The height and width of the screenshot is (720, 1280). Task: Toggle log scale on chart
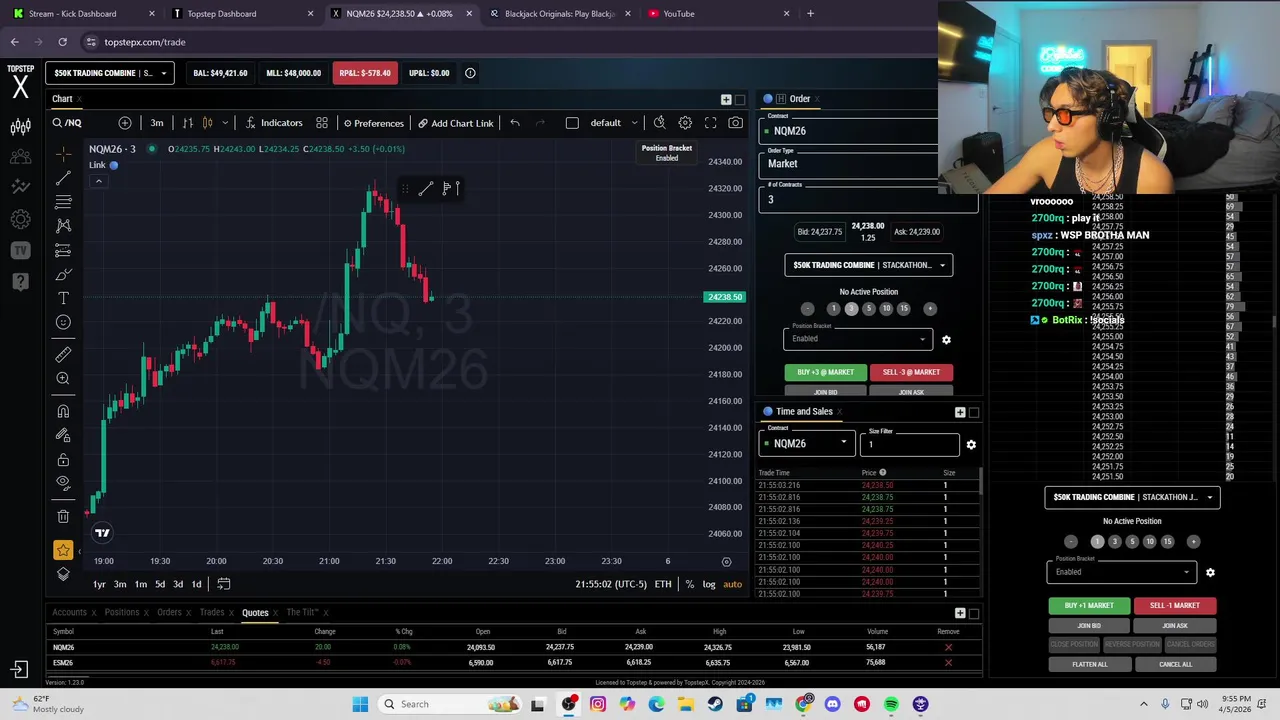709,584
